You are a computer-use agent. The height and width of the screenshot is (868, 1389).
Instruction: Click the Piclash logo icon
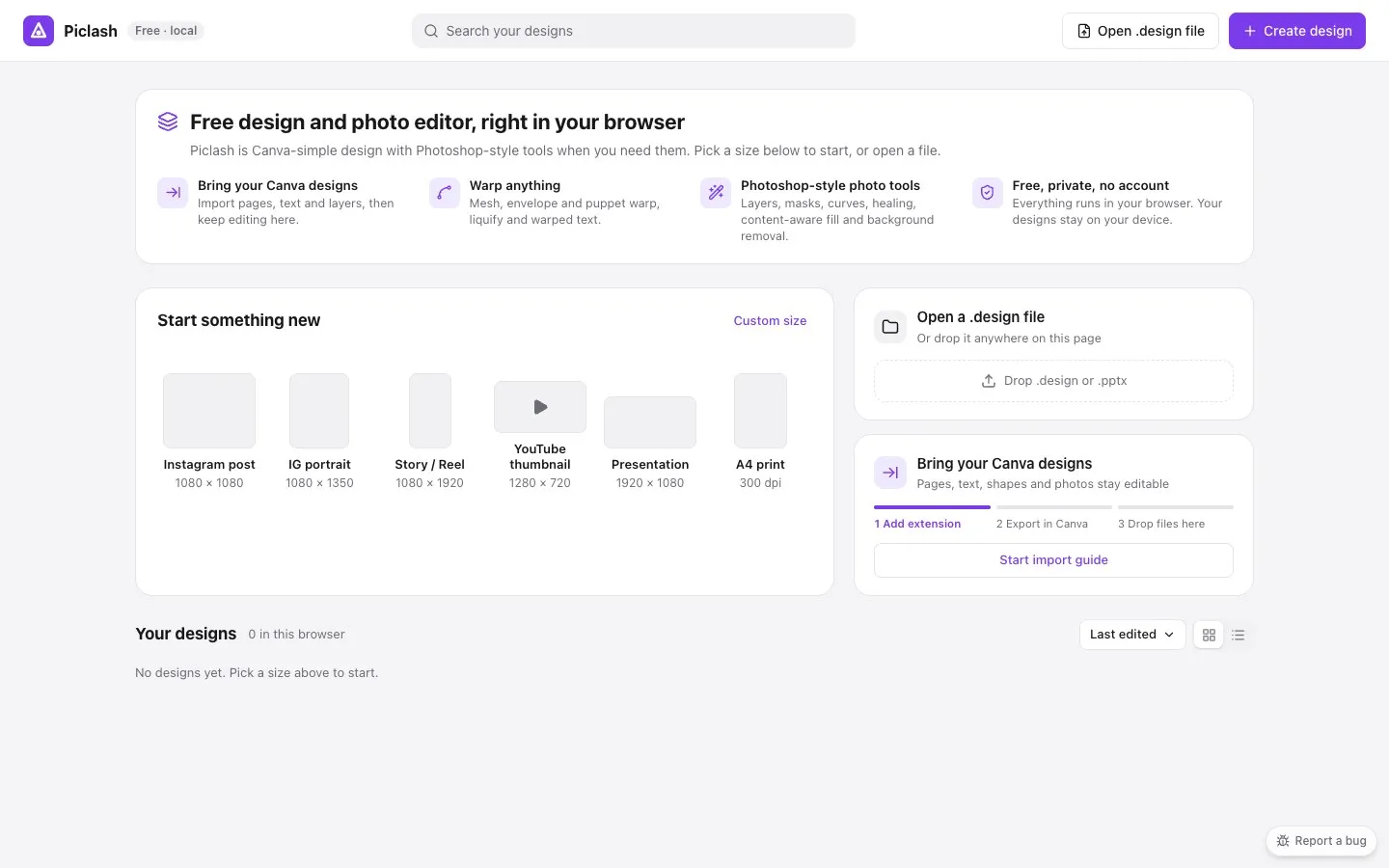(39, 31)
